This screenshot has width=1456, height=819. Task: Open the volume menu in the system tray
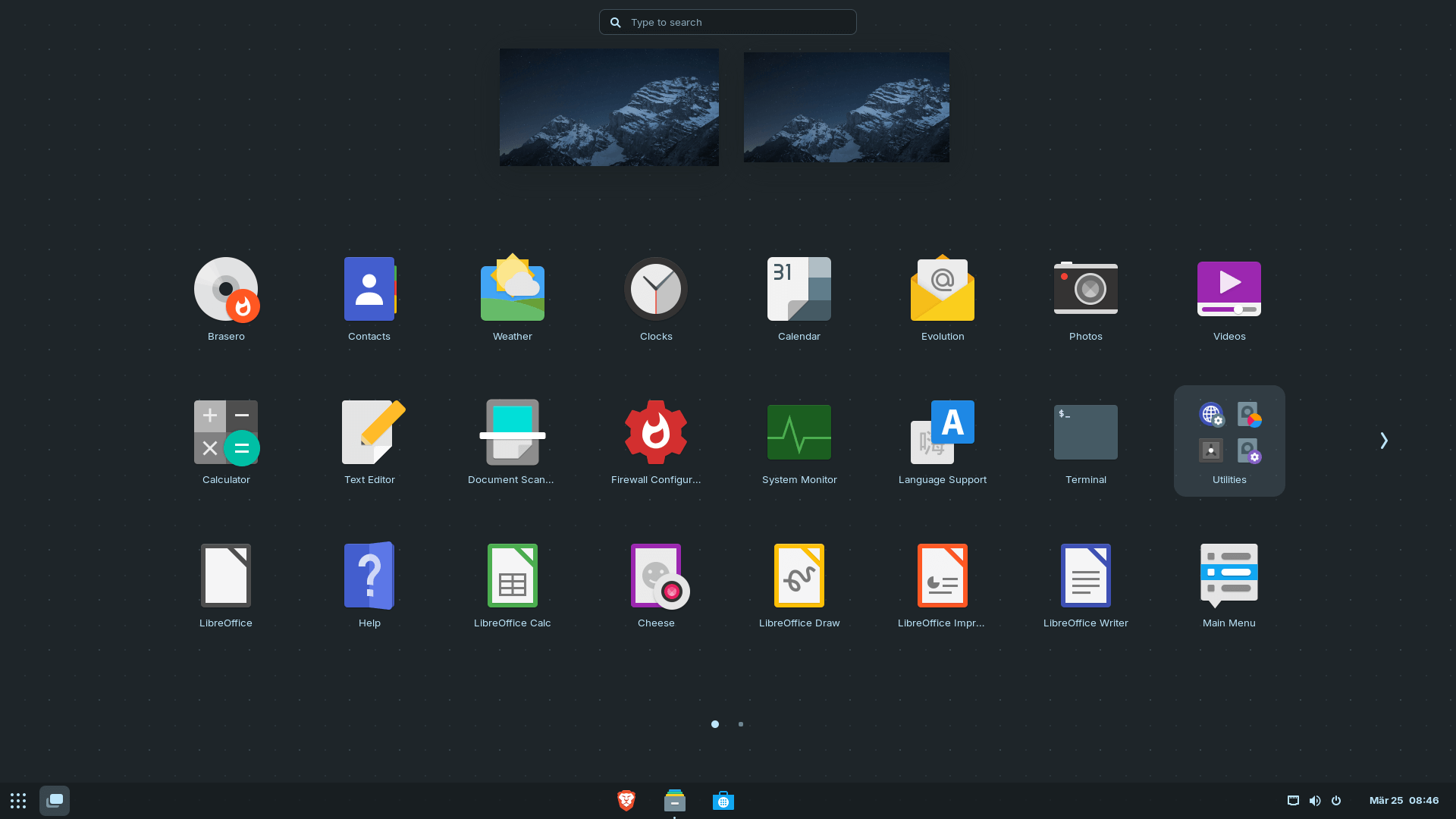[x=1315, y=800]
